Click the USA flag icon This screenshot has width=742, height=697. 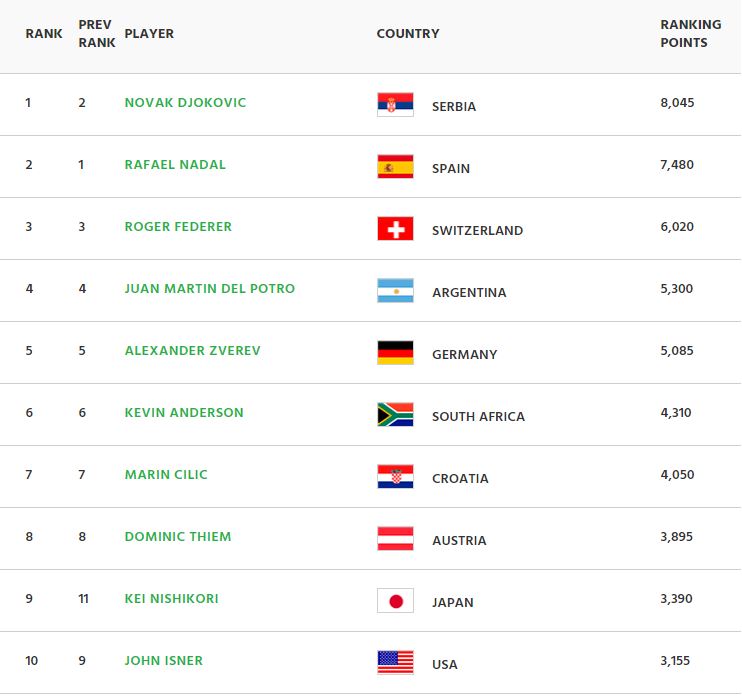pos(395,662)
